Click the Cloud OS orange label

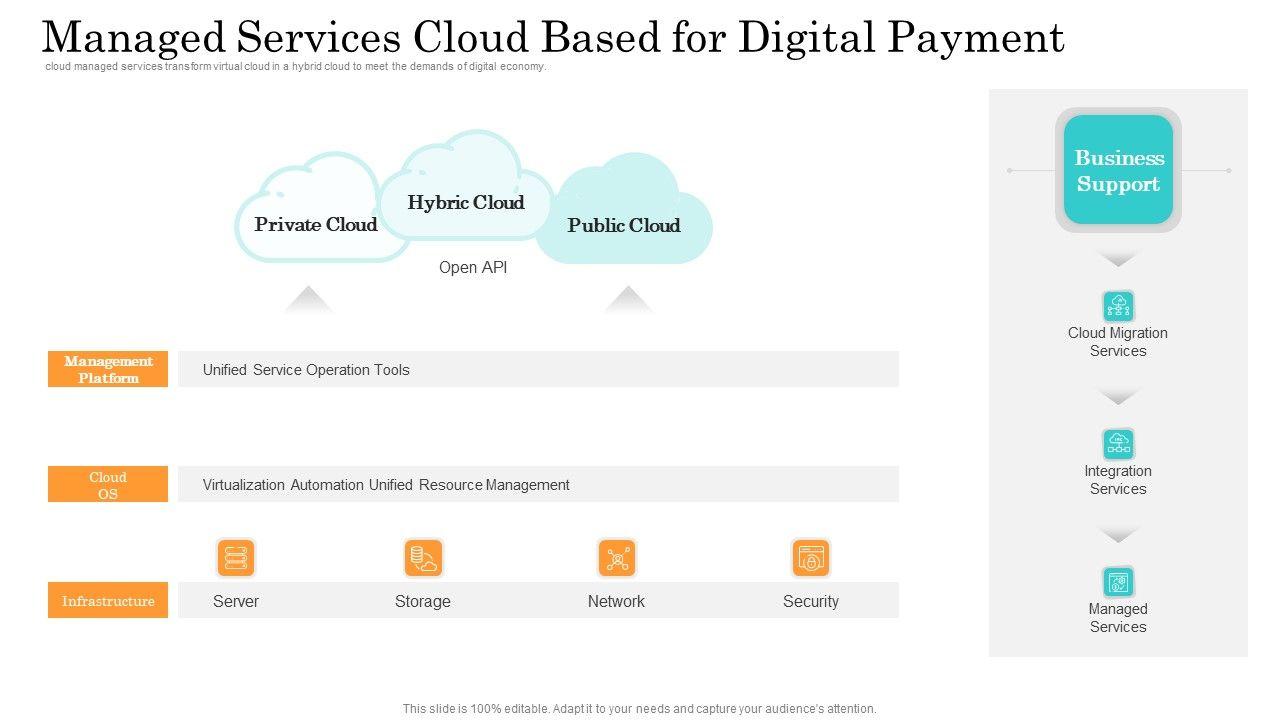pos(108,484)
